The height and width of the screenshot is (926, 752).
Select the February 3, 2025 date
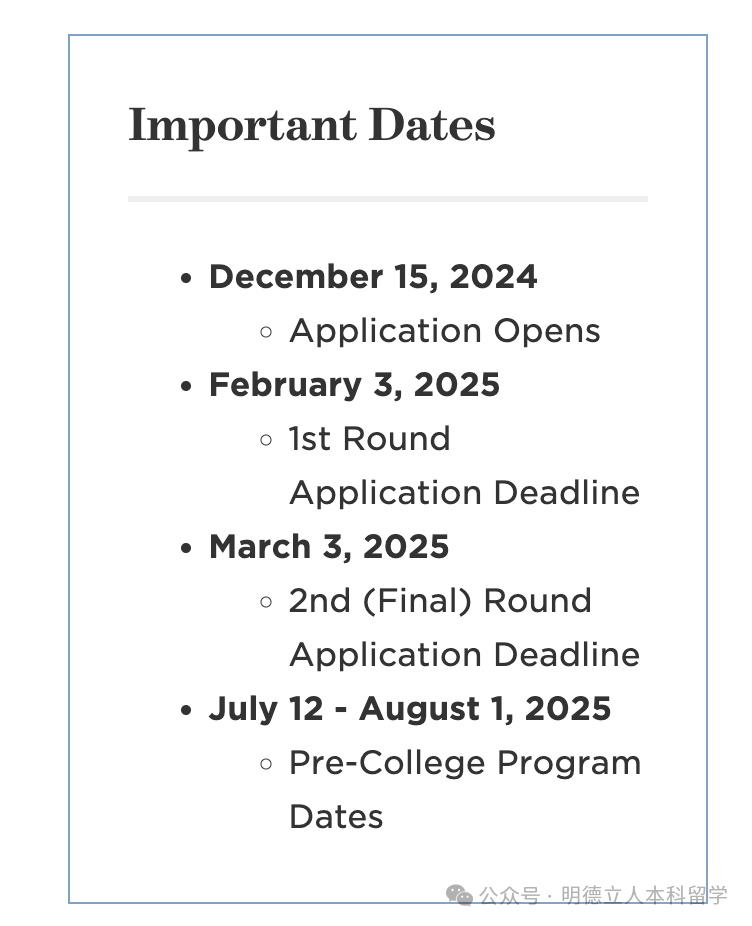tap(354, 385)
